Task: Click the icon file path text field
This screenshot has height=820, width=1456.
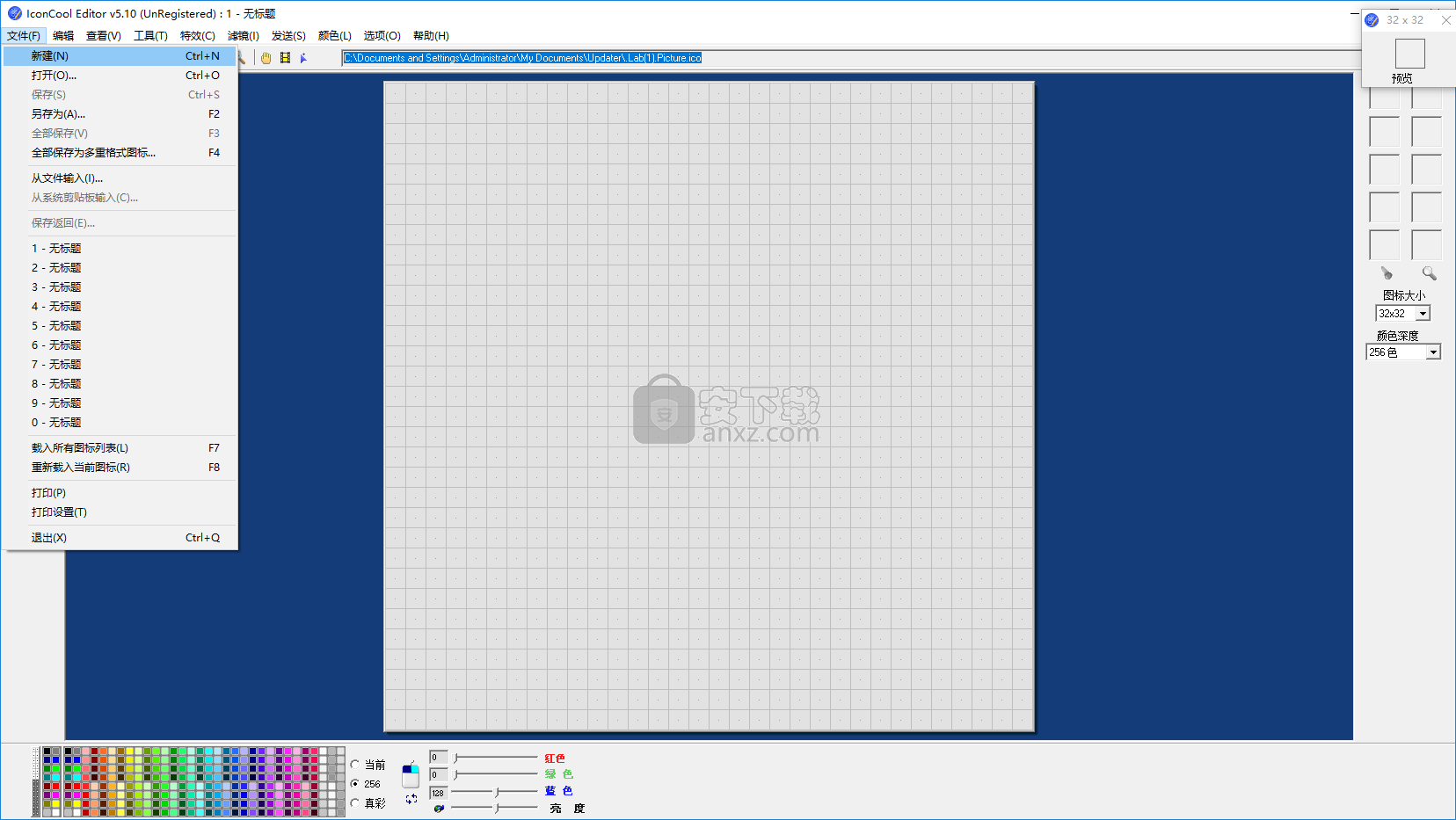Action: 851,58
